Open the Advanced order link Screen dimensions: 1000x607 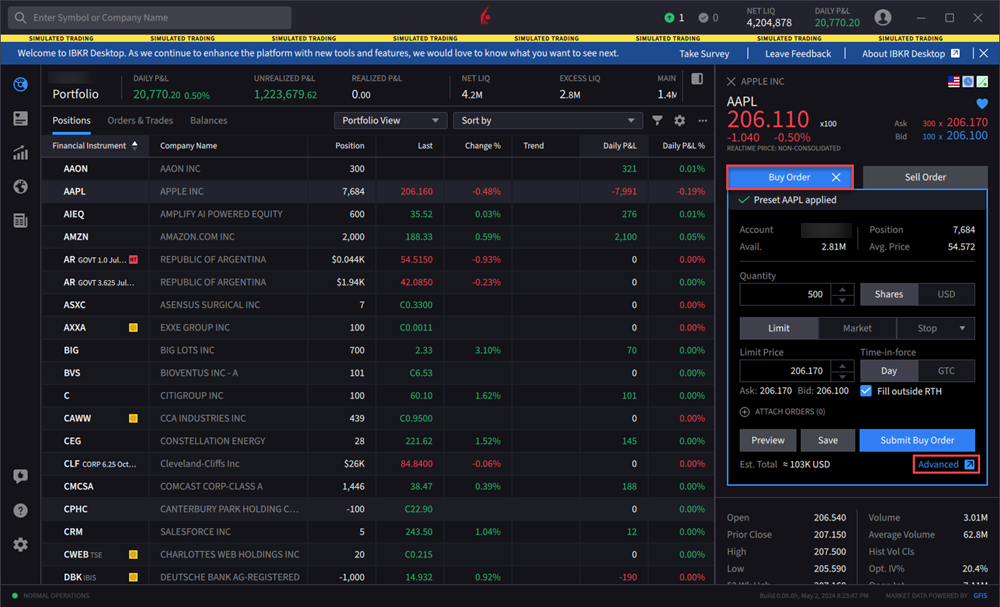[946, 464]
